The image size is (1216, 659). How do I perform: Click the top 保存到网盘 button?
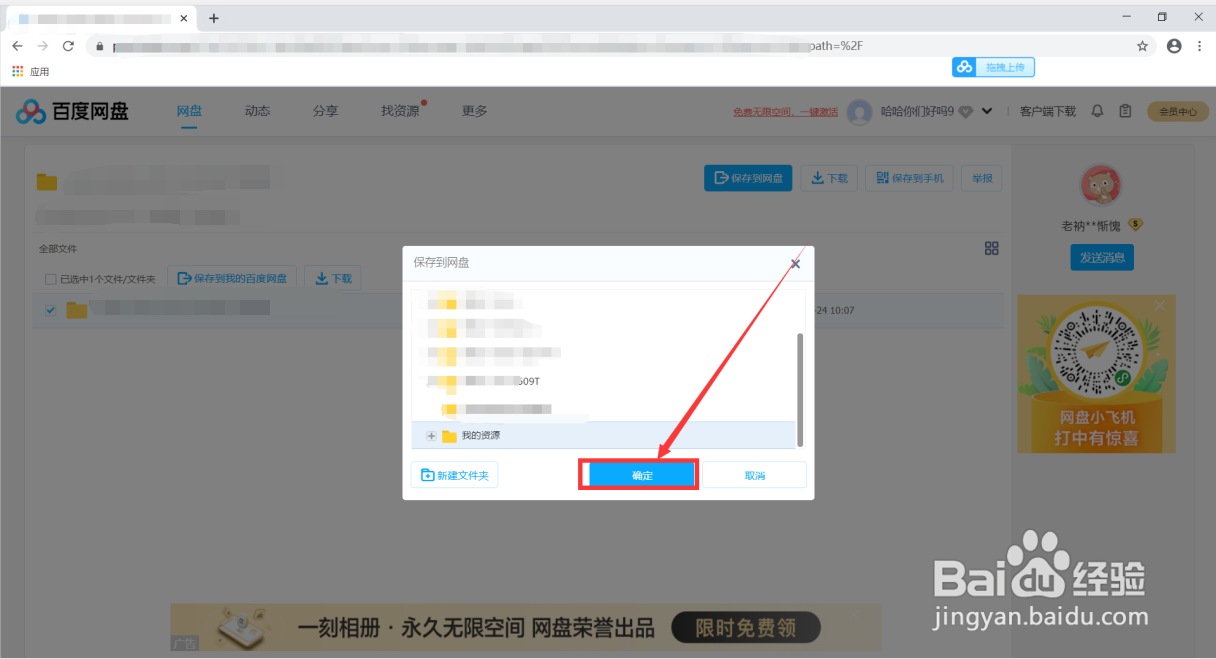[x=748, y=178]
